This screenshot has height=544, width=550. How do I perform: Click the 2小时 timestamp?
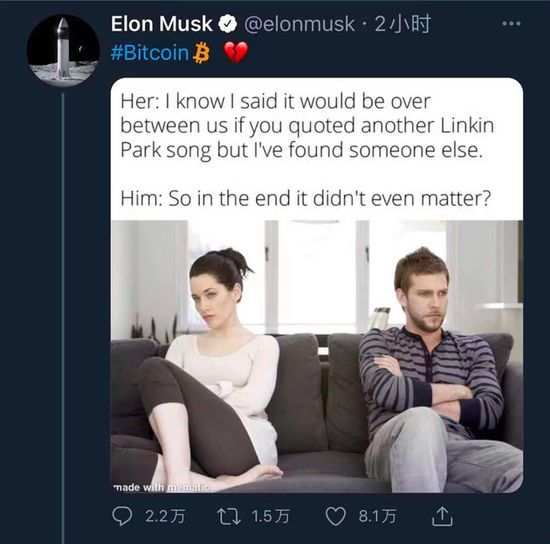403,24
